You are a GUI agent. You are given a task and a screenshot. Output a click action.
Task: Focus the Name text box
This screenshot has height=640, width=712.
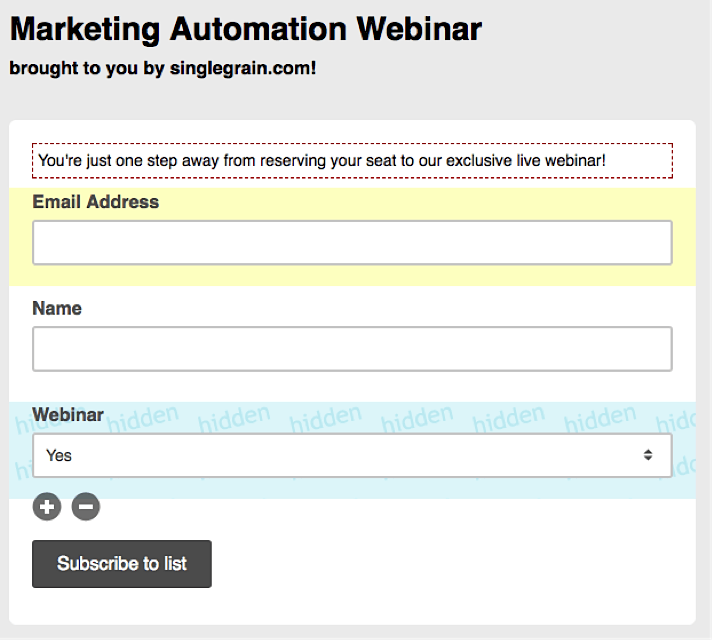click(352, 349)
